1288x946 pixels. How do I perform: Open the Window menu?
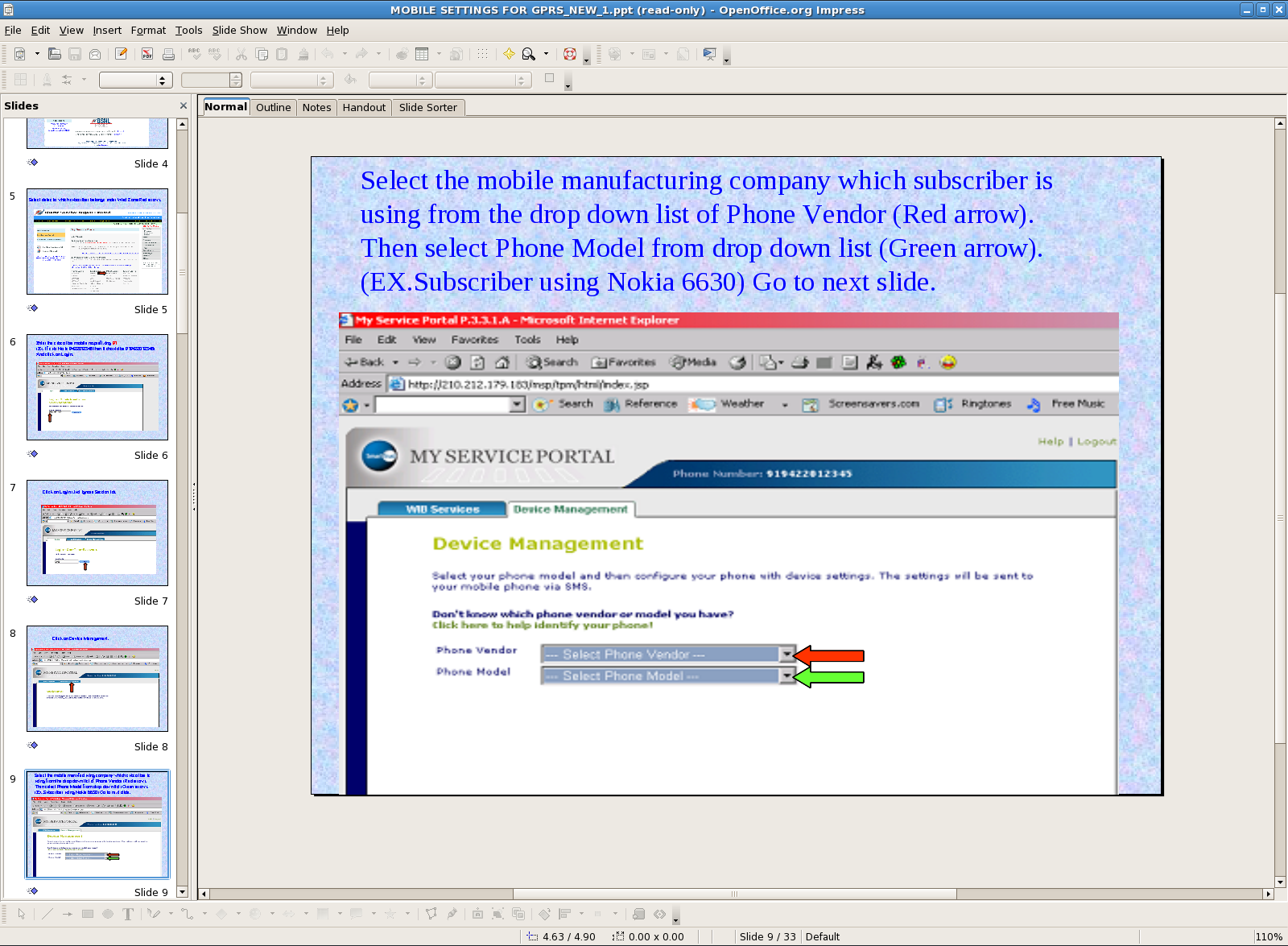[x=297, y=31]
